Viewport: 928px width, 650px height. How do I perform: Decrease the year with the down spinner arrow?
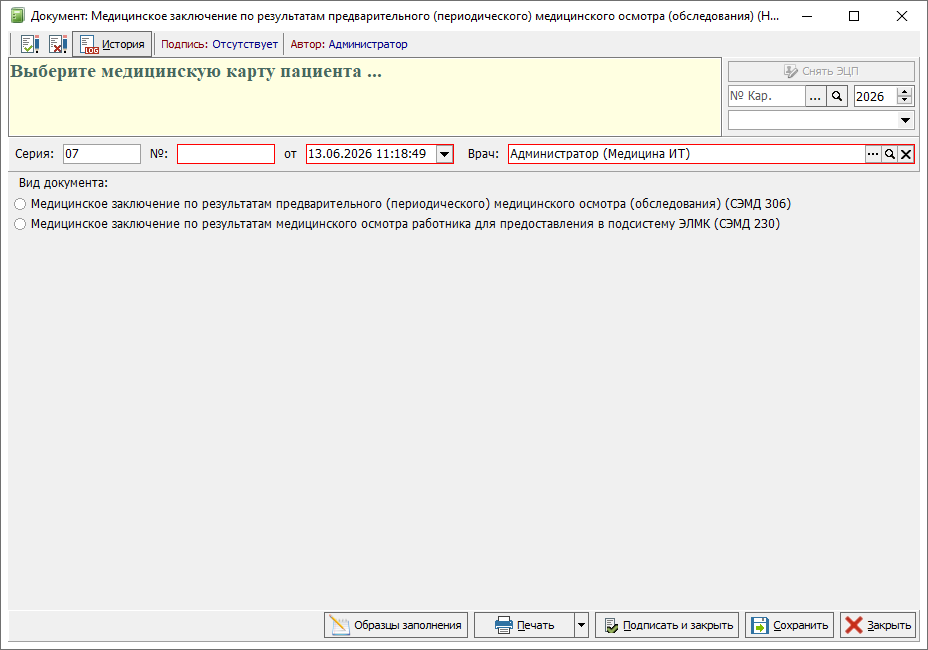[904, 101]
